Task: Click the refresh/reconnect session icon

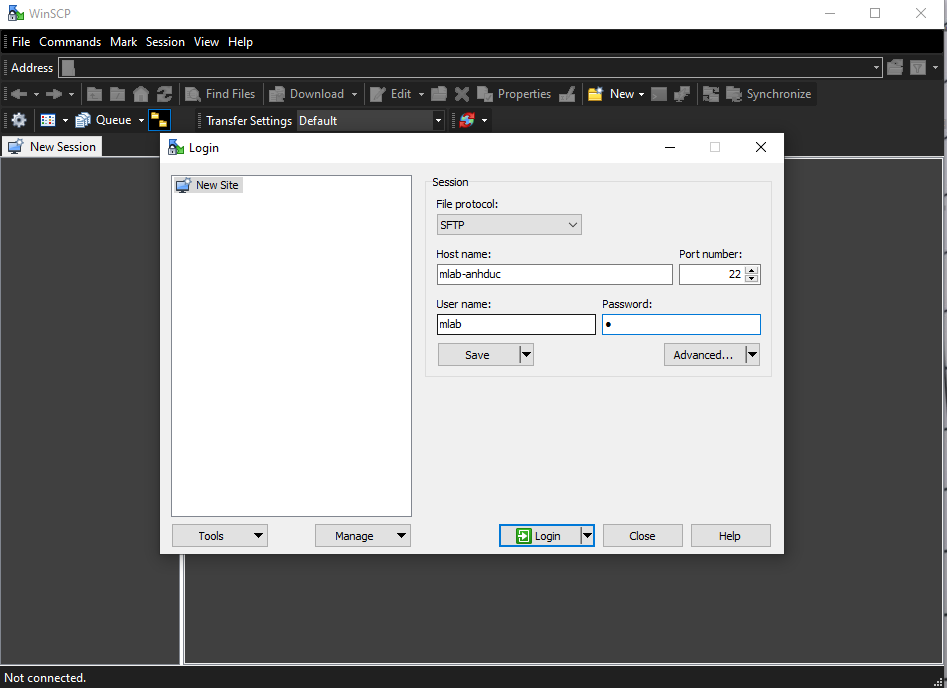Action: coord(467,120)
